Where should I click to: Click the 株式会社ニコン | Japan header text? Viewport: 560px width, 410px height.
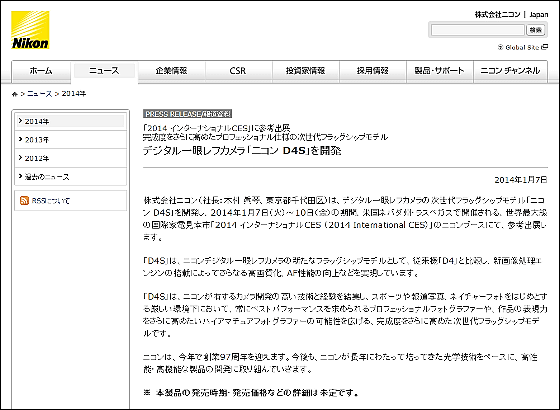point(511,15)
